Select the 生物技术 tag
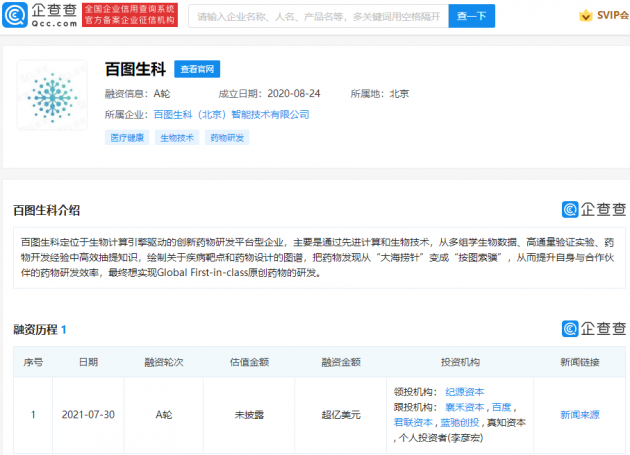 click(176, 137)
